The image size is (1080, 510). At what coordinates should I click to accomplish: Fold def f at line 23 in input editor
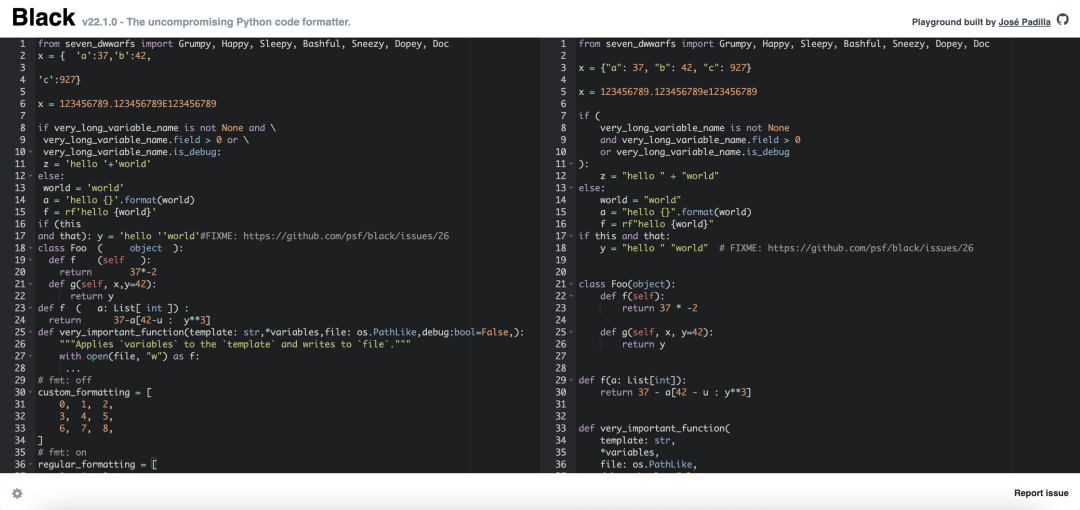30,308
